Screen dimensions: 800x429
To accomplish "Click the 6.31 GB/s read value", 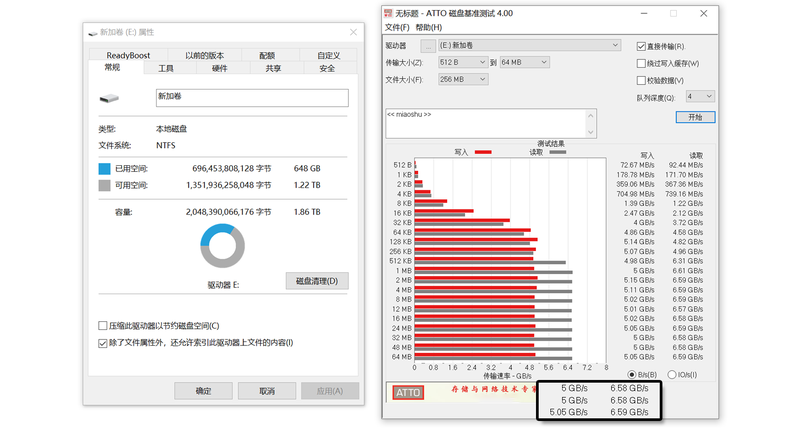I will click(688, 261).
